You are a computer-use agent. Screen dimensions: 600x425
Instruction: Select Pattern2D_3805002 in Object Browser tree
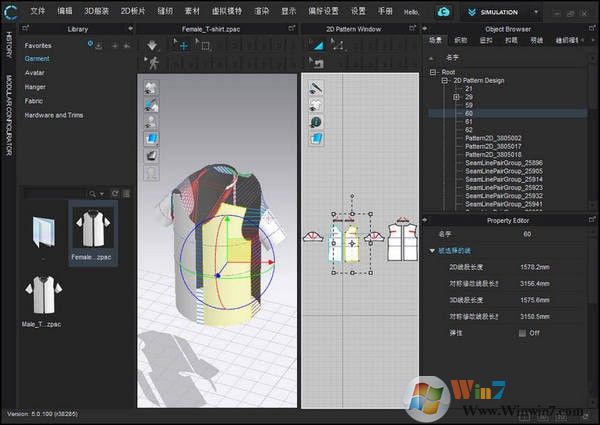(x=492, y=138)
